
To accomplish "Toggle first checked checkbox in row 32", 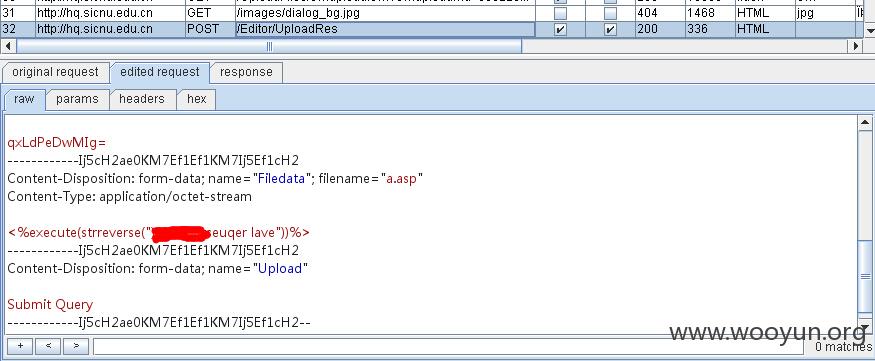I will pyautogui.click(x=560, y=30).
